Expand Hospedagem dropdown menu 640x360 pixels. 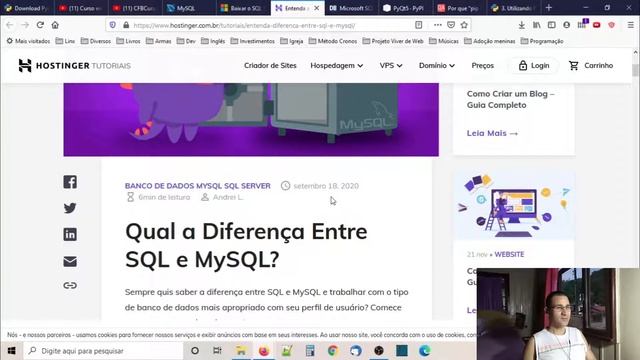tap(337, 65)
